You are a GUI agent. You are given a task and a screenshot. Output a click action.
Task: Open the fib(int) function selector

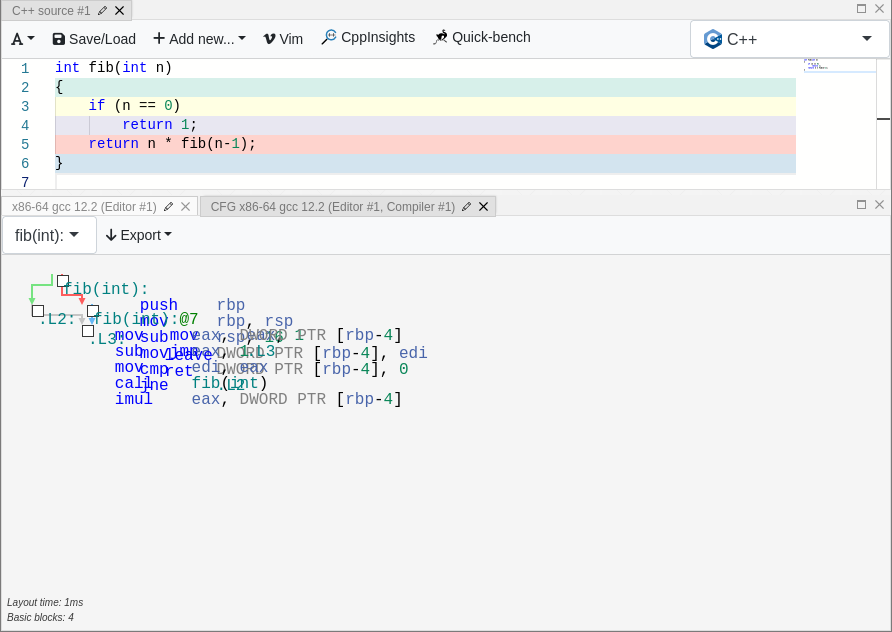[49, 235]
